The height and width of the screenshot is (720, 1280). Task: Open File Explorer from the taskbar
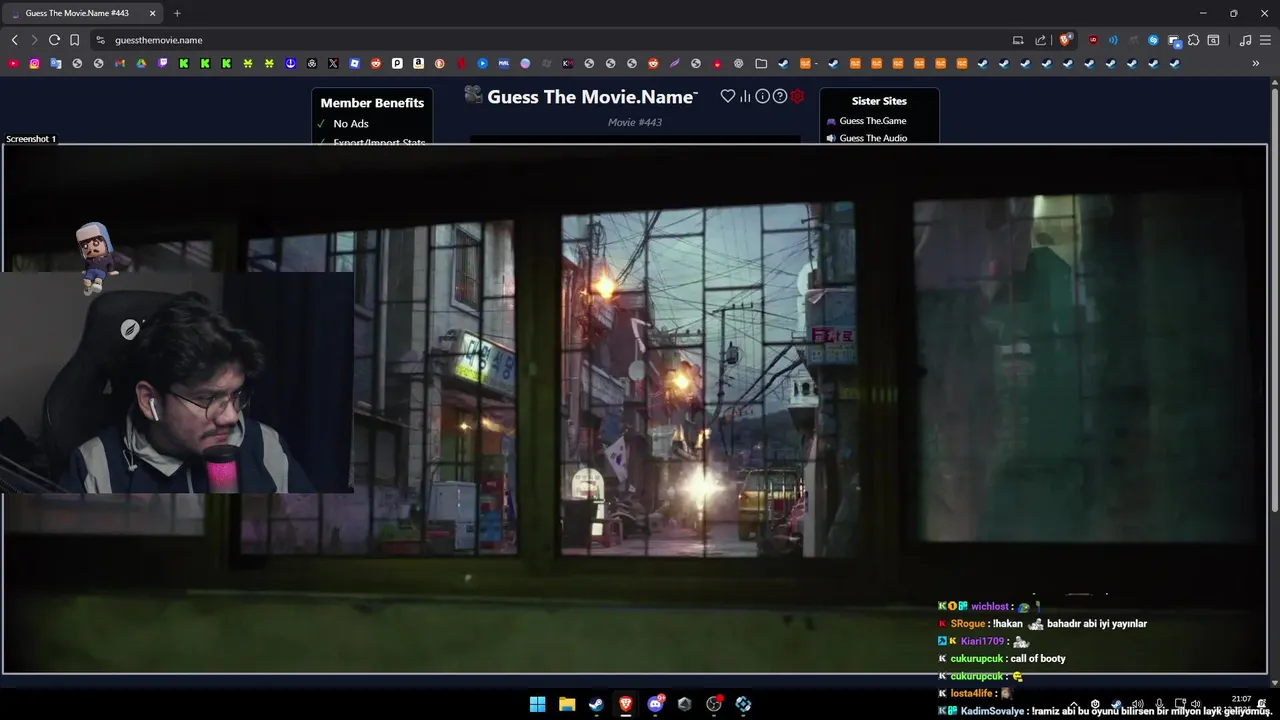tap(566, 704)
